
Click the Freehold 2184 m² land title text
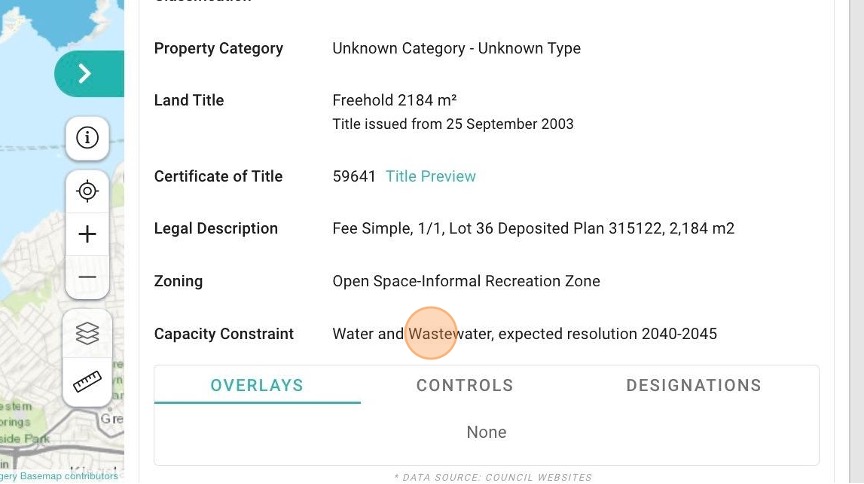[x=394, y=100]
